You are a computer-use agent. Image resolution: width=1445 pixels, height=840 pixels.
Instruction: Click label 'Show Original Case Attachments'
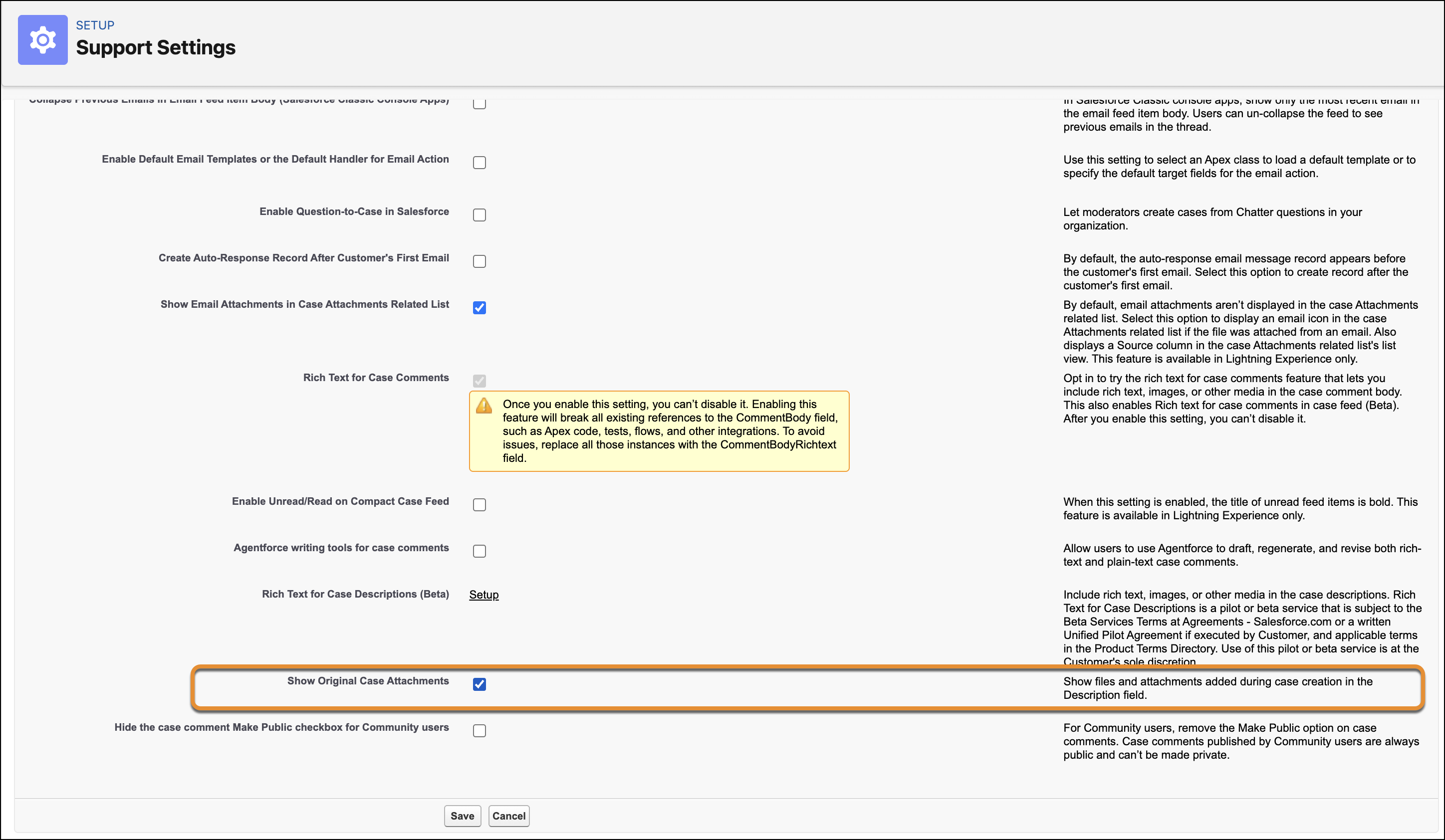[368, 680]
